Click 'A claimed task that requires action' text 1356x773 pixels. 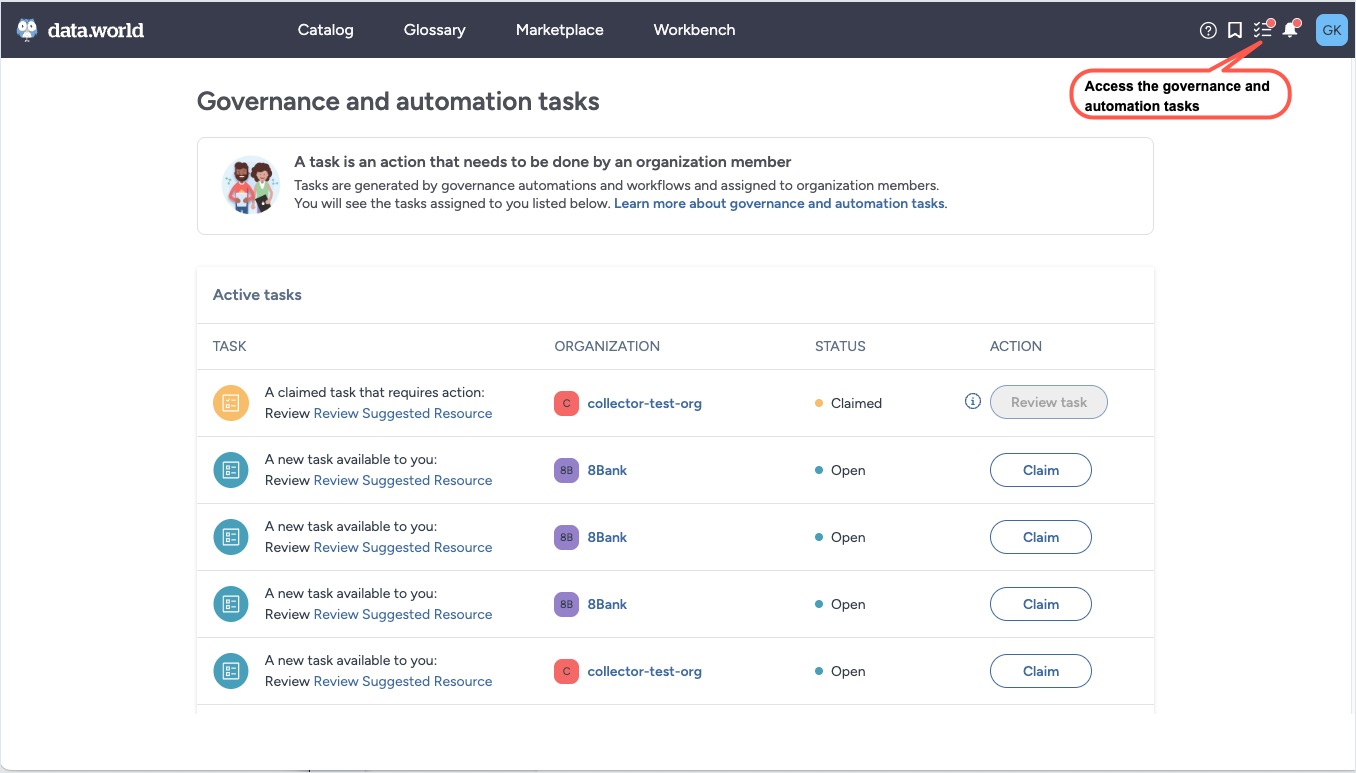pyautogui.click(x=374, y=392)
